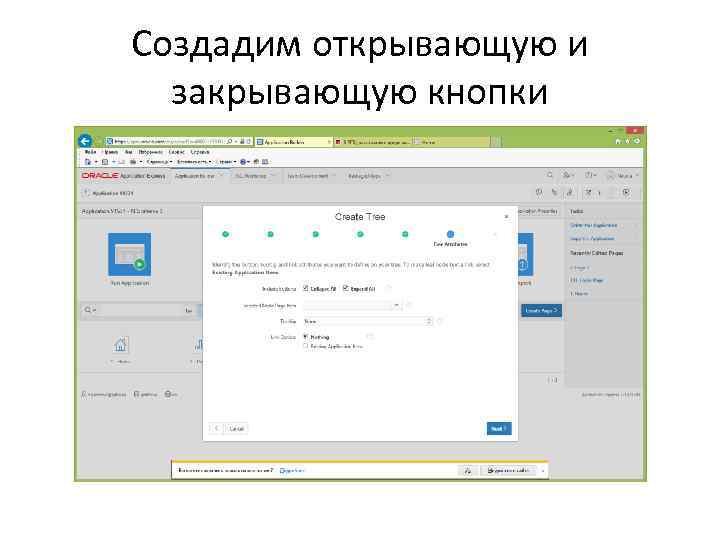Click the third completed wizard step dot
The width and height of the screenshot is (720, 540).
(315, 234)
